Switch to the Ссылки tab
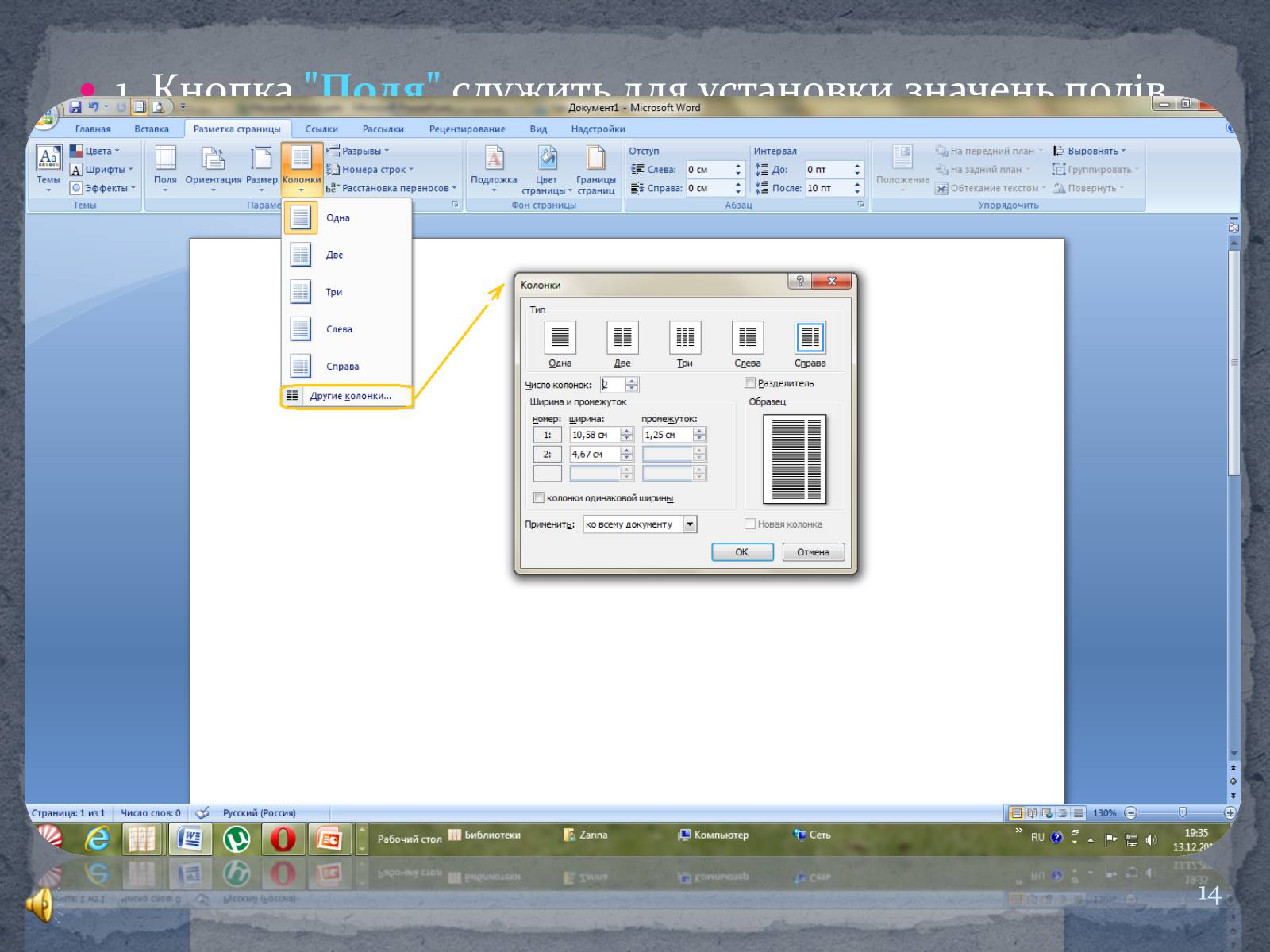 (x=321, y=129)
